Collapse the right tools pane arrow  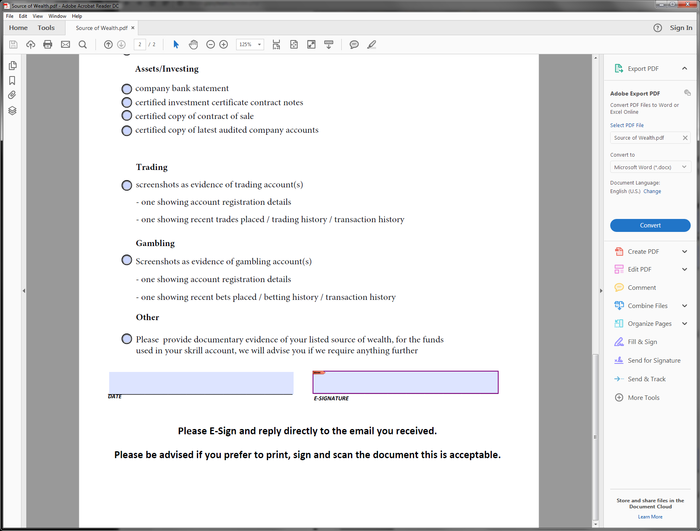[x=601, y=291]
